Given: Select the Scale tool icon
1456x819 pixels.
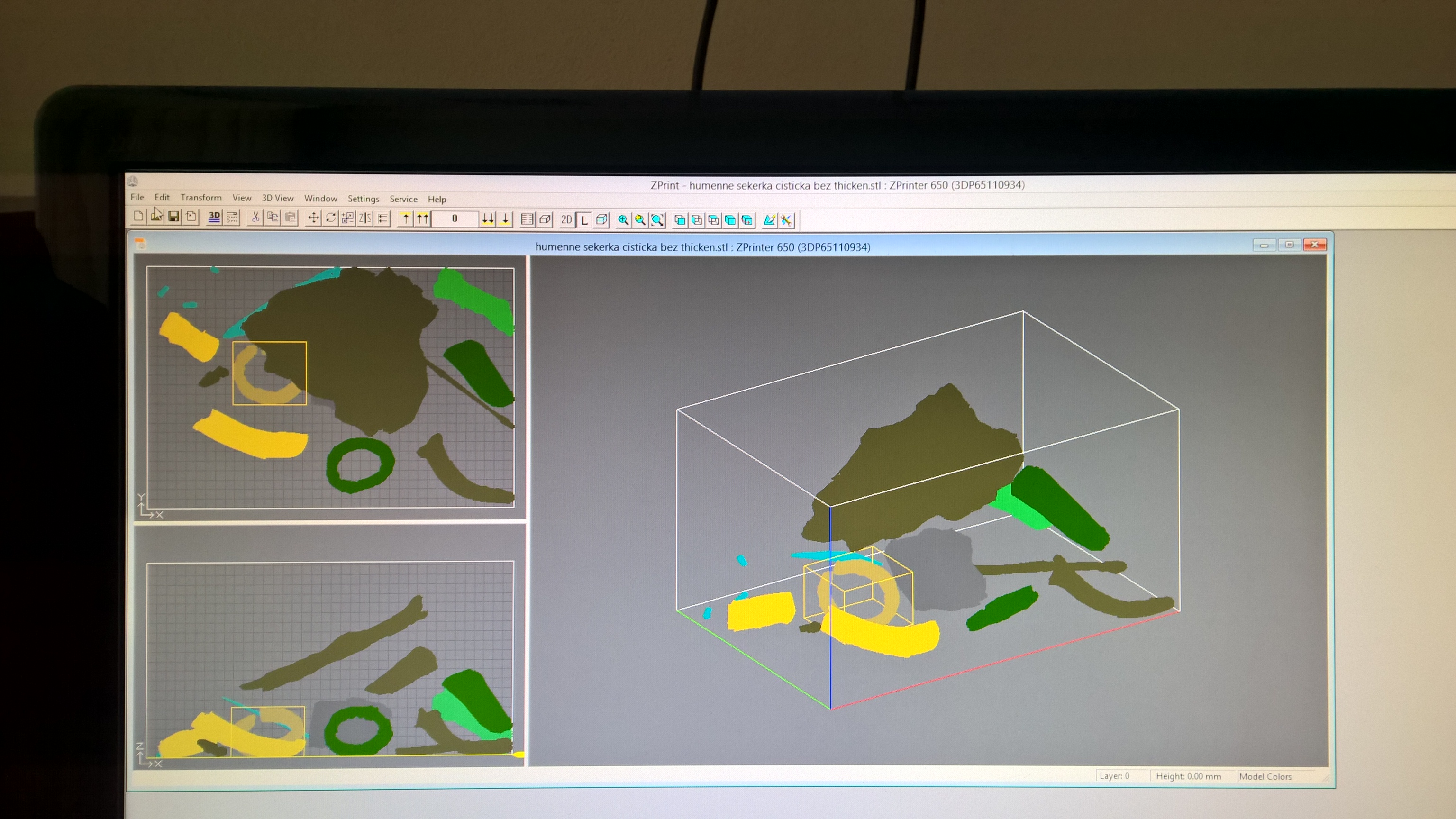Looking at the screenshot, I should click(x=348, y=218).
